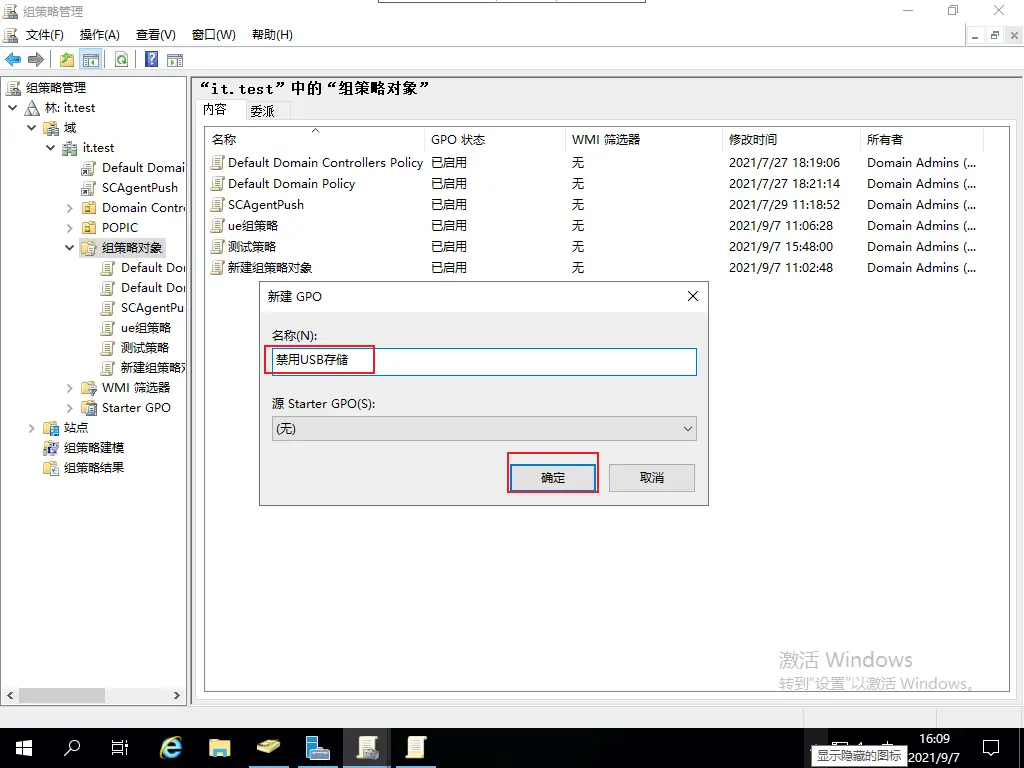The image size is (1024, 768).
Task: Open the 源 Starter GPO dropdown
Action: [484, 429]
